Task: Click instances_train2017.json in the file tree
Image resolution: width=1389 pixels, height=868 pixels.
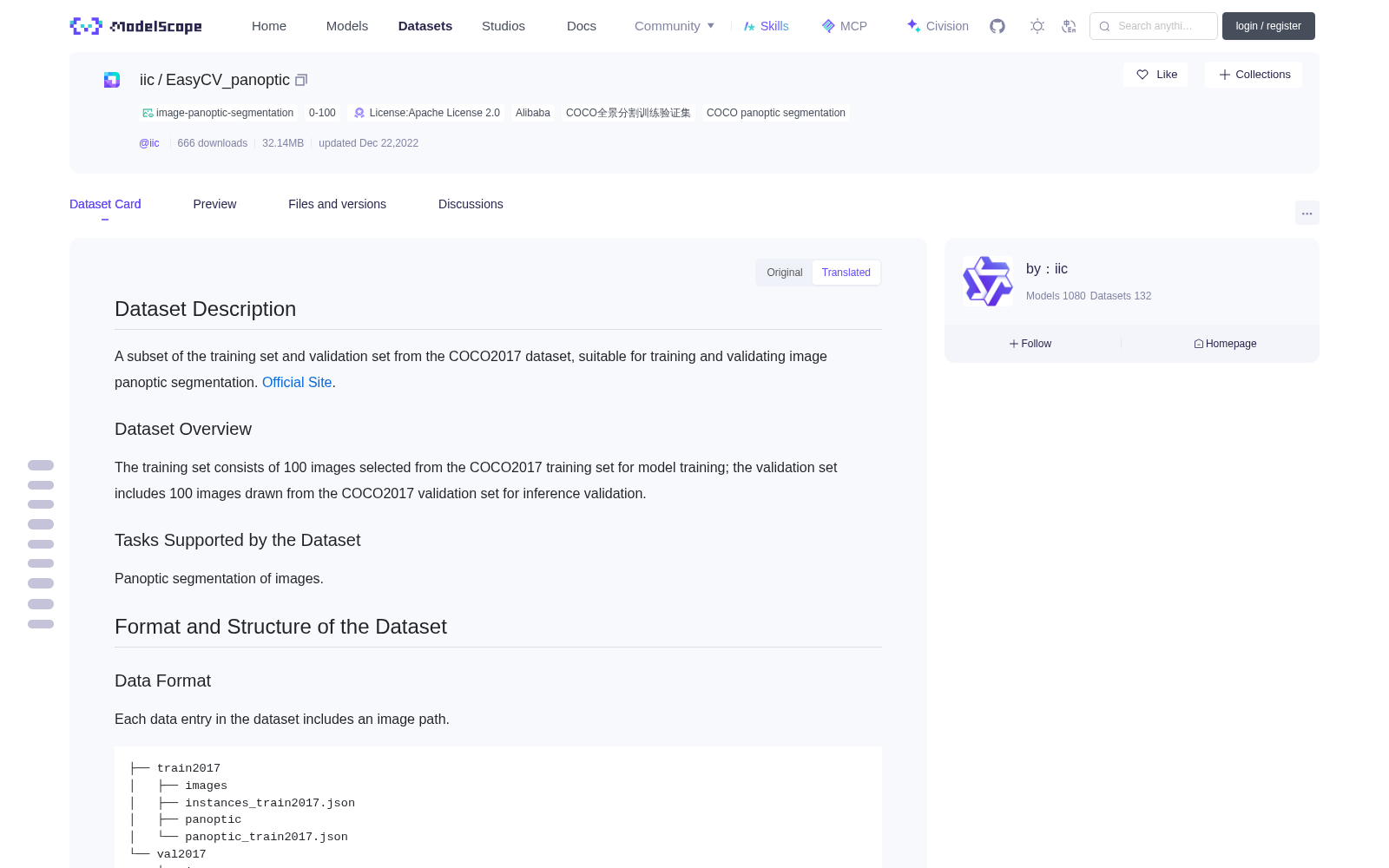Action: 270,803
